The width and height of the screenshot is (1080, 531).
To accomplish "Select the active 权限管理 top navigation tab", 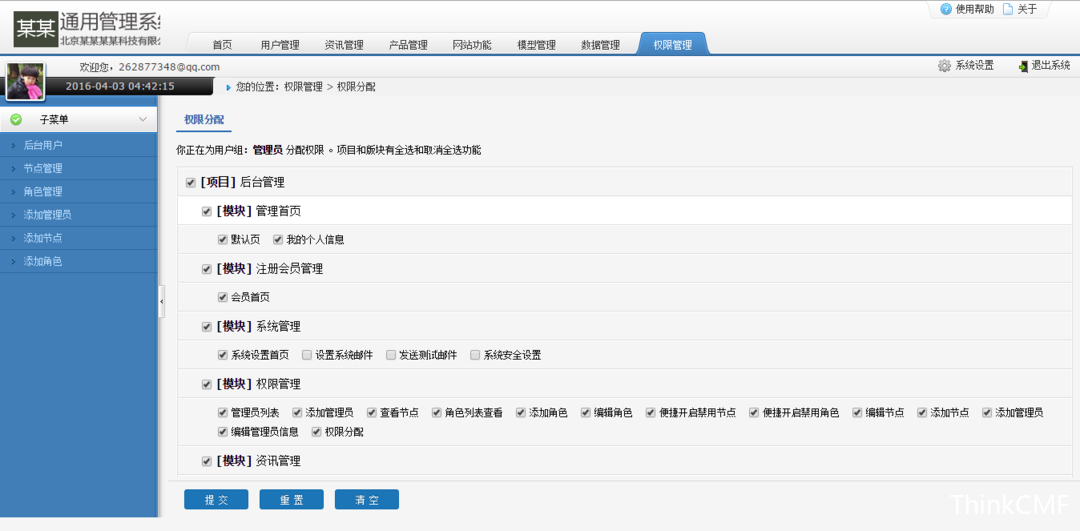I will click(673, 44).
